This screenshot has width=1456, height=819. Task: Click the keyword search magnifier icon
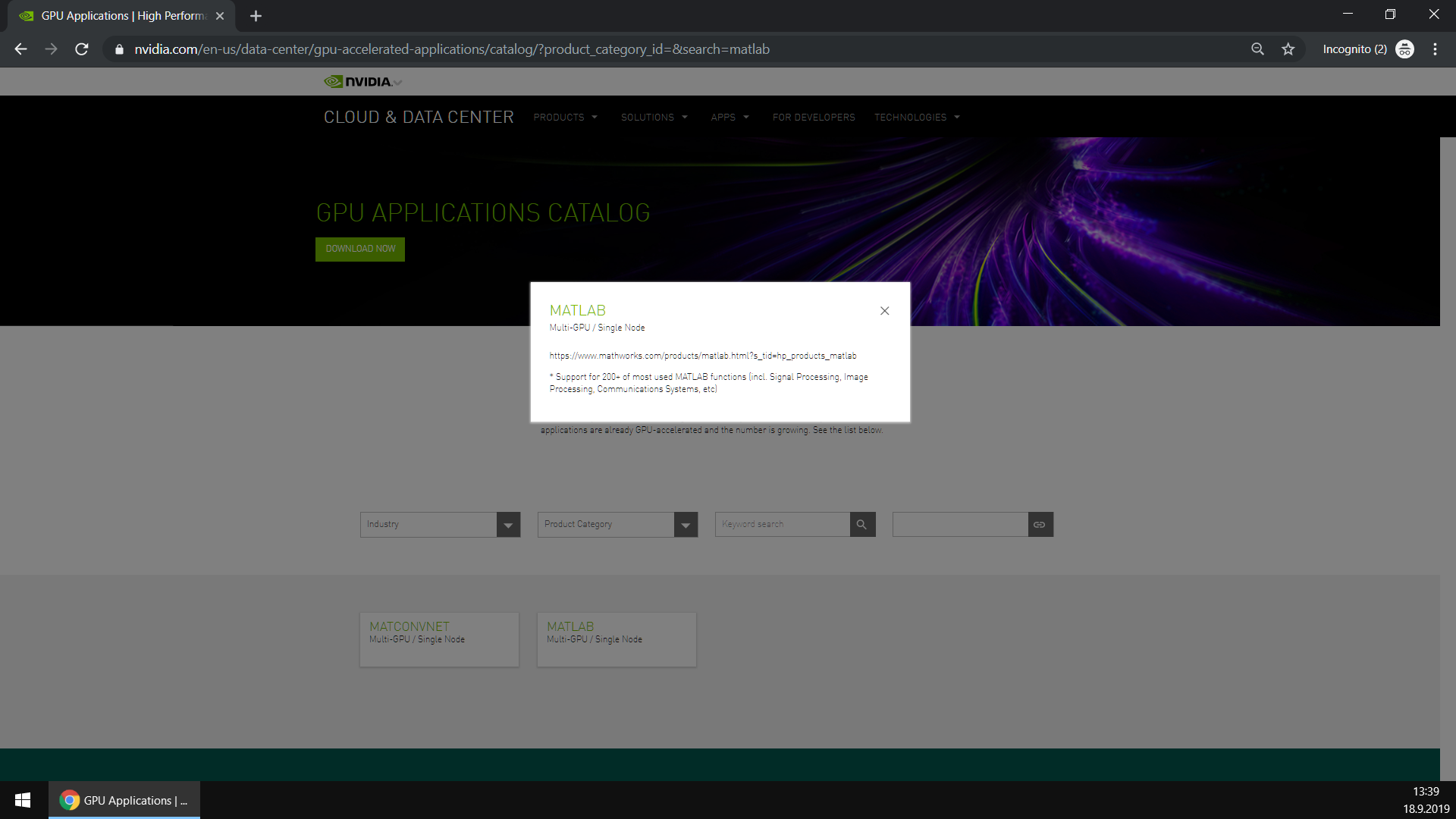coord(861,525)
